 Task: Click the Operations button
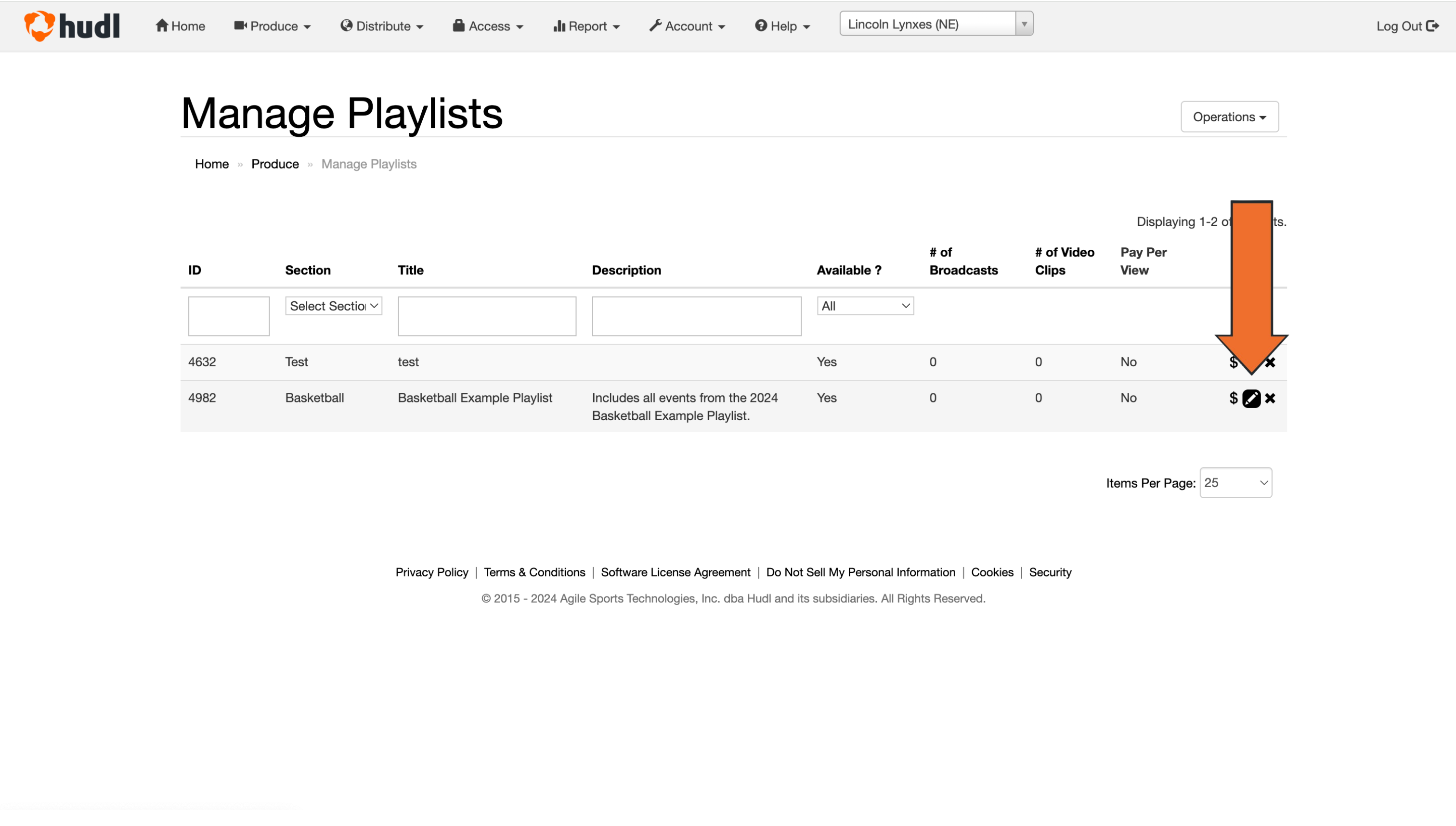tap(1229, 117)
